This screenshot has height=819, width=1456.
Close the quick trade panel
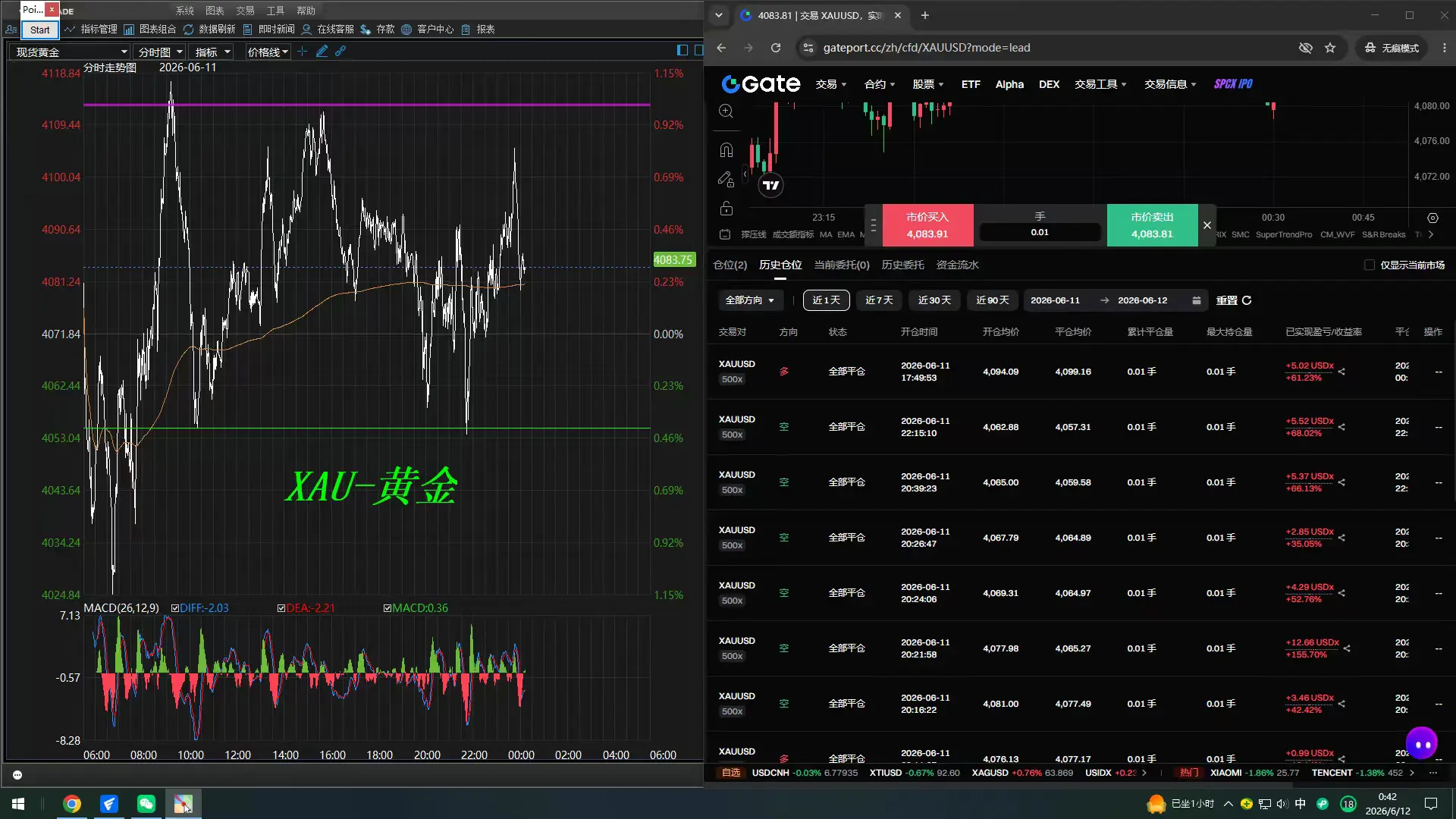[x=1207, y=225]
